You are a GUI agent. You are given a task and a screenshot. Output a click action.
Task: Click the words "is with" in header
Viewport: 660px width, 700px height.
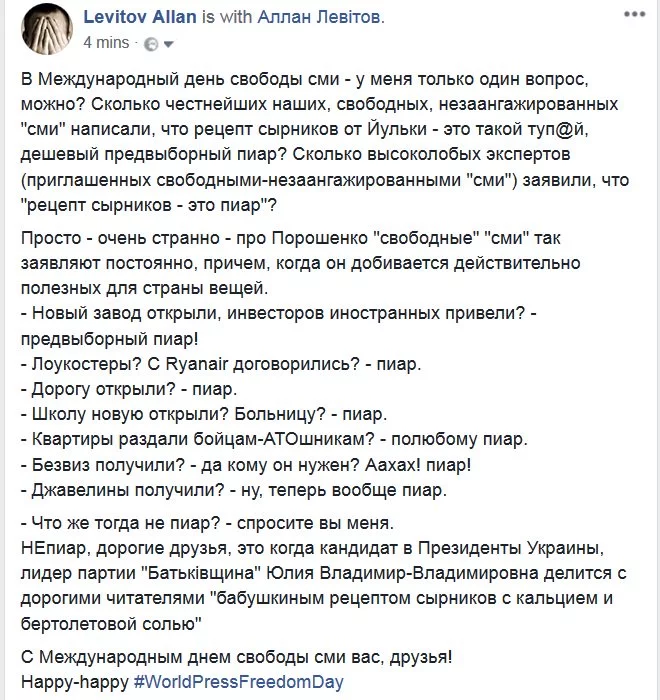pyautogui.click(x=226, y=17)
